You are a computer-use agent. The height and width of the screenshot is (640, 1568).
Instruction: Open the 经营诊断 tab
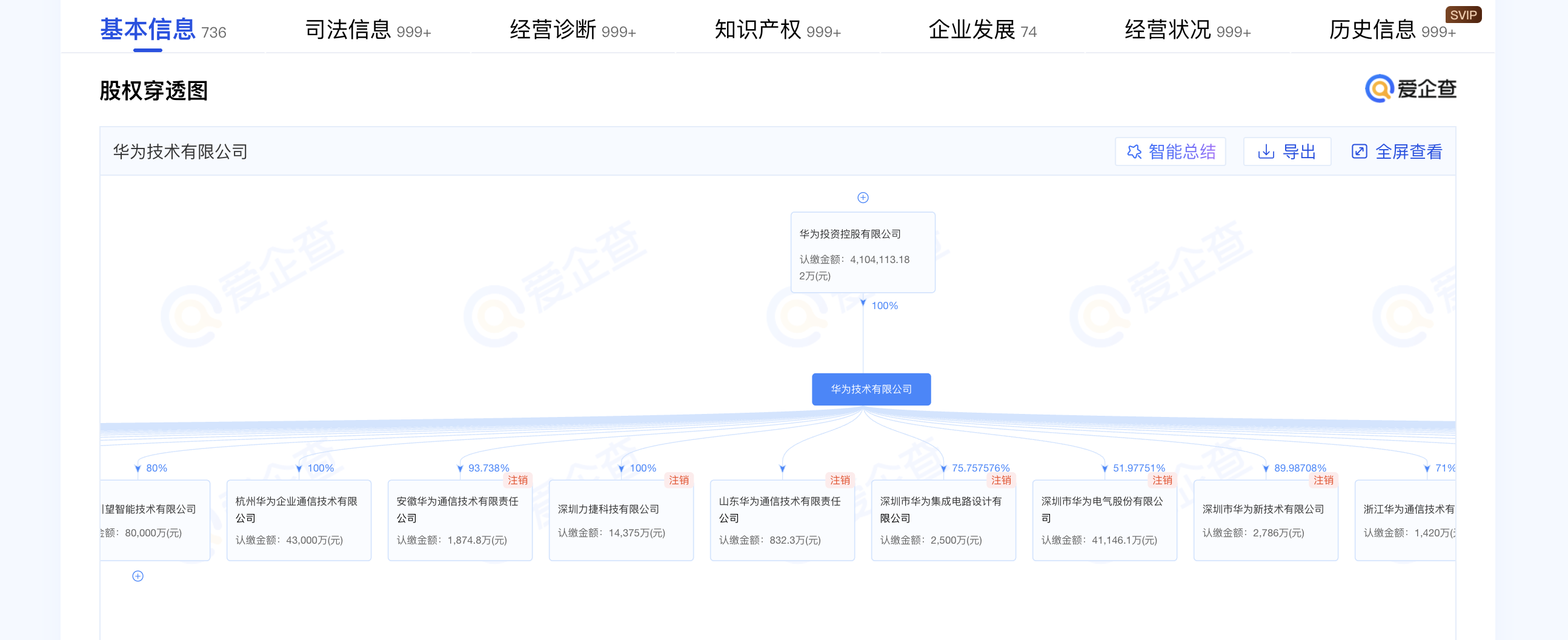tap(572, 30)
